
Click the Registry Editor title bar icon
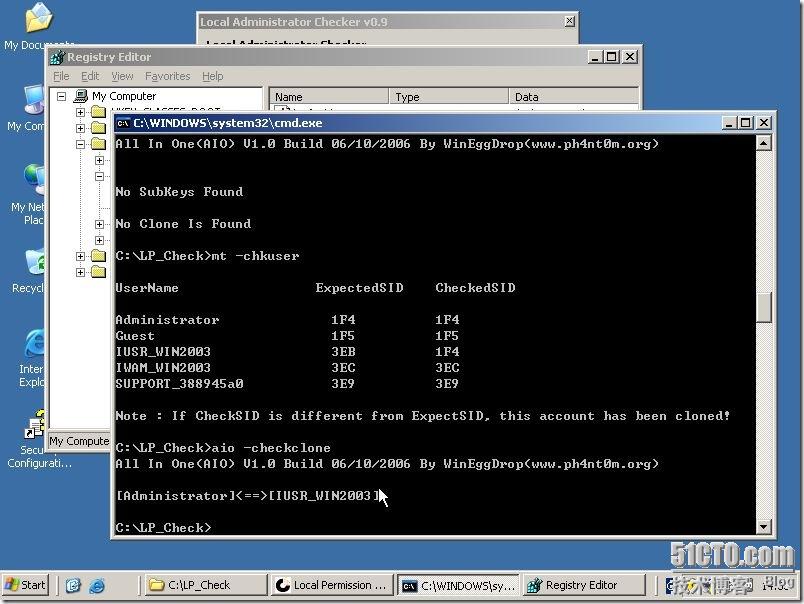[57, 57]
